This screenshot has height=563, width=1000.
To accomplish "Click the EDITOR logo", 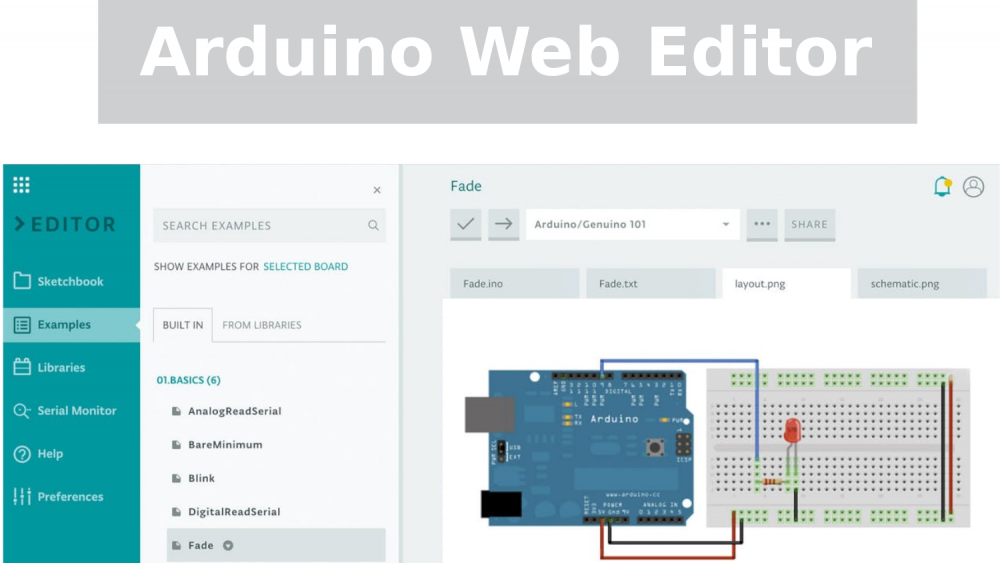I will (65, 224).
